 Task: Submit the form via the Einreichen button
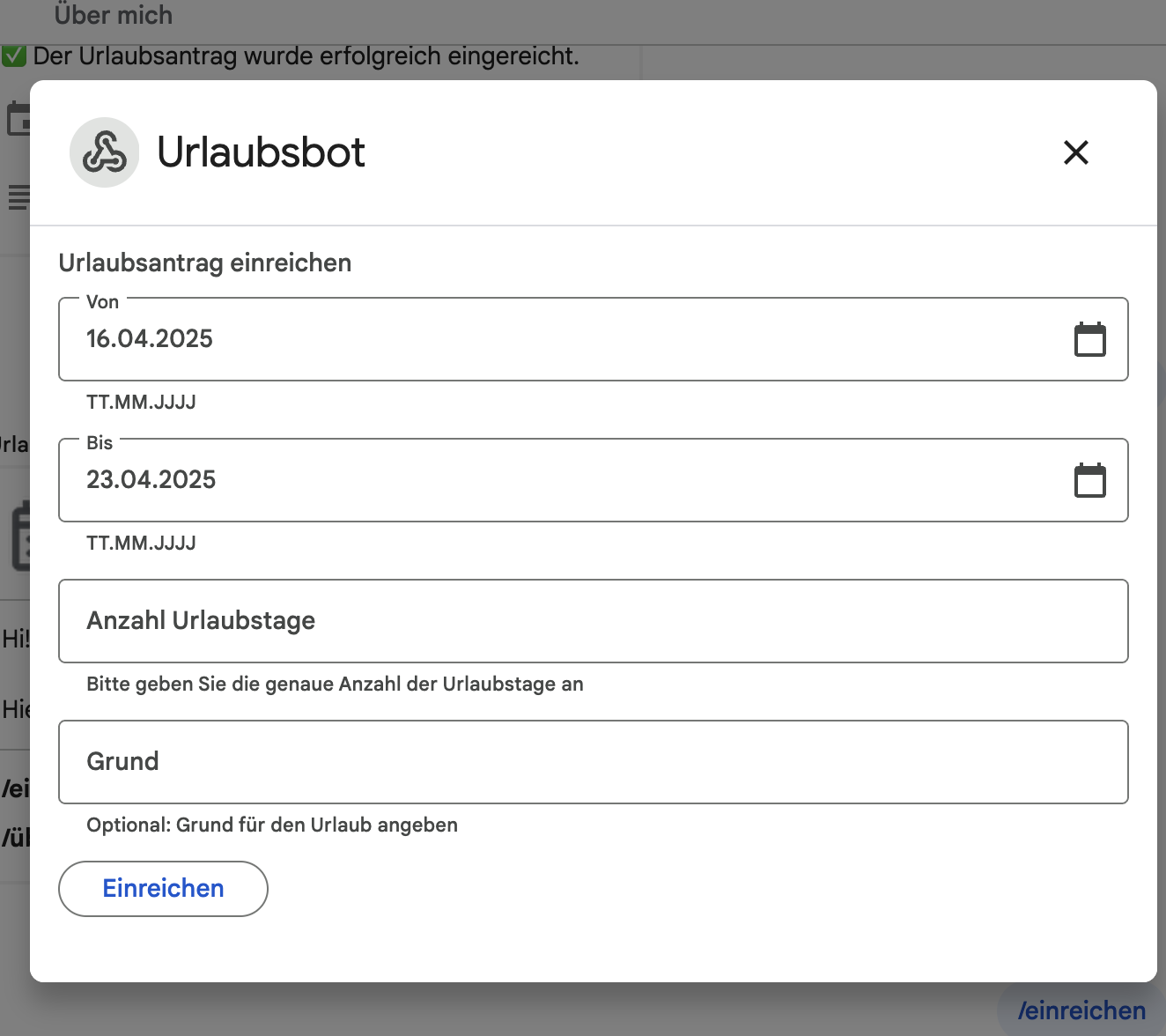click(x=162, y=888)
